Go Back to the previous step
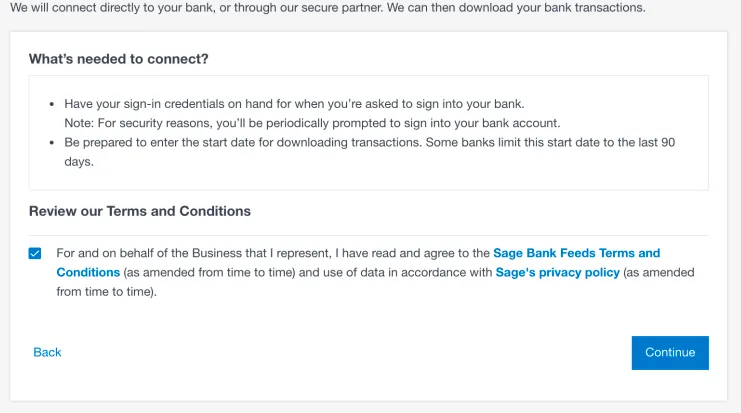Screen dimensions: 741x413 47,353
